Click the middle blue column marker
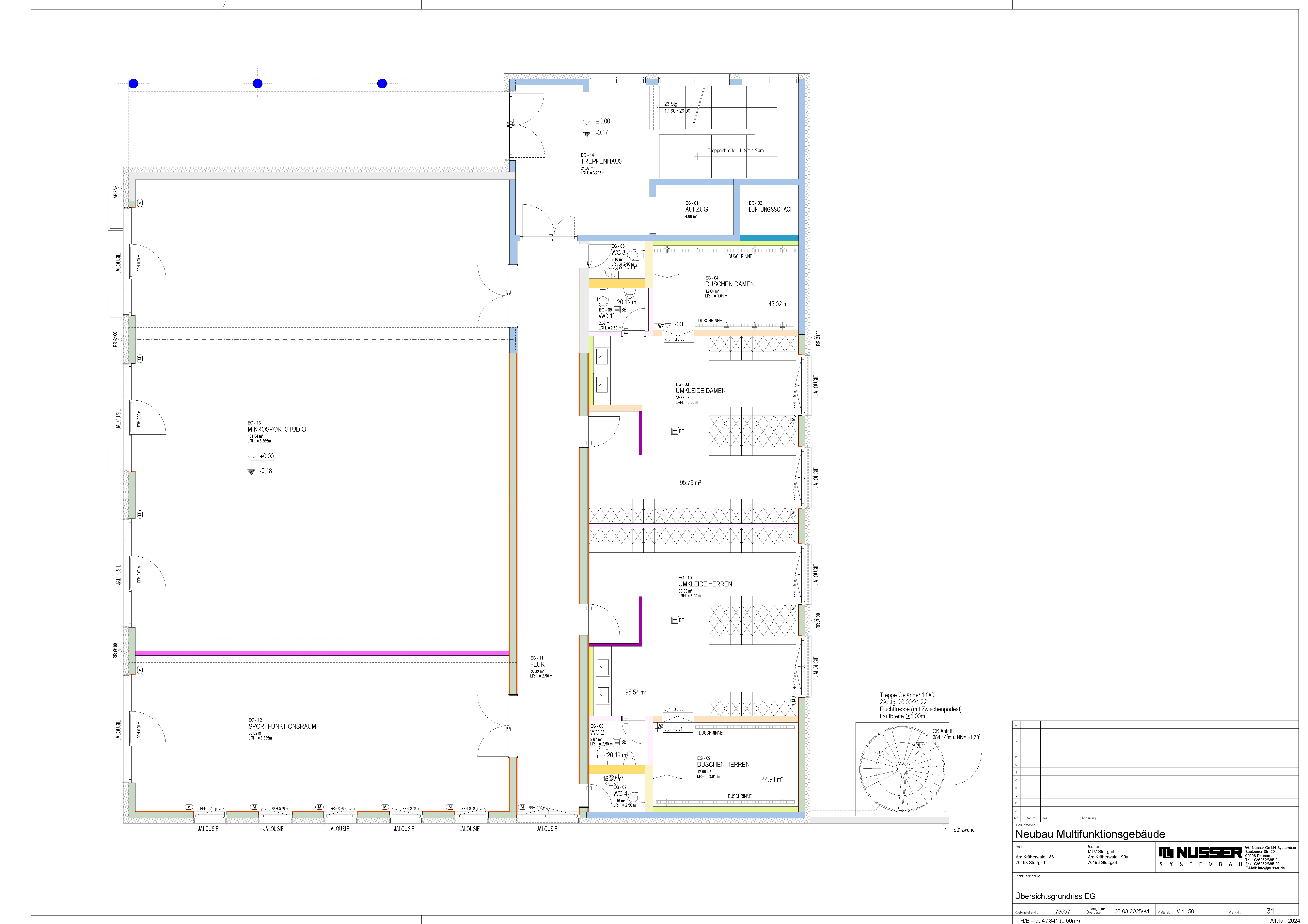 (258, 84)
